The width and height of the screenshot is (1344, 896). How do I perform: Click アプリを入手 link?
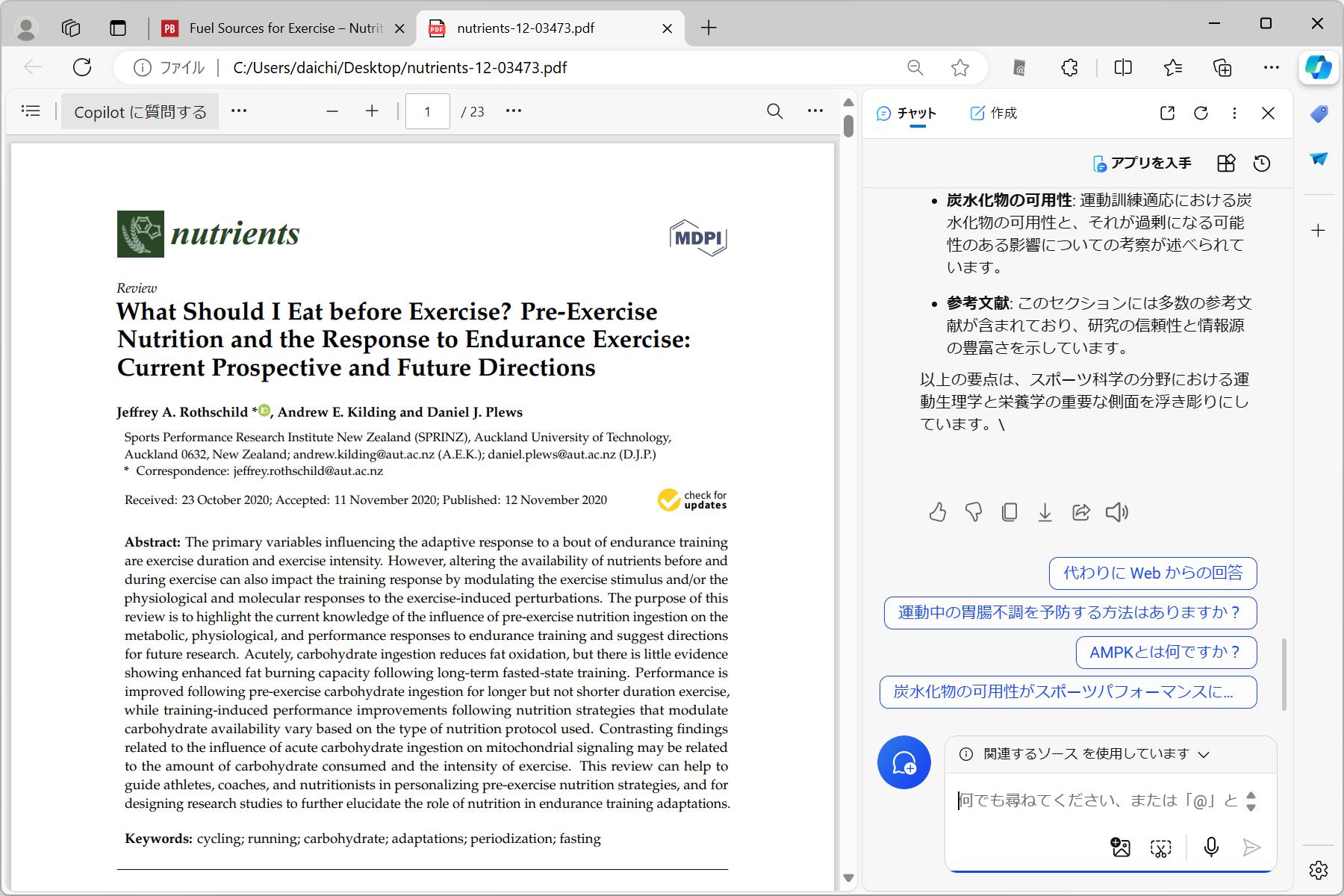click(x=1142, y=164)
